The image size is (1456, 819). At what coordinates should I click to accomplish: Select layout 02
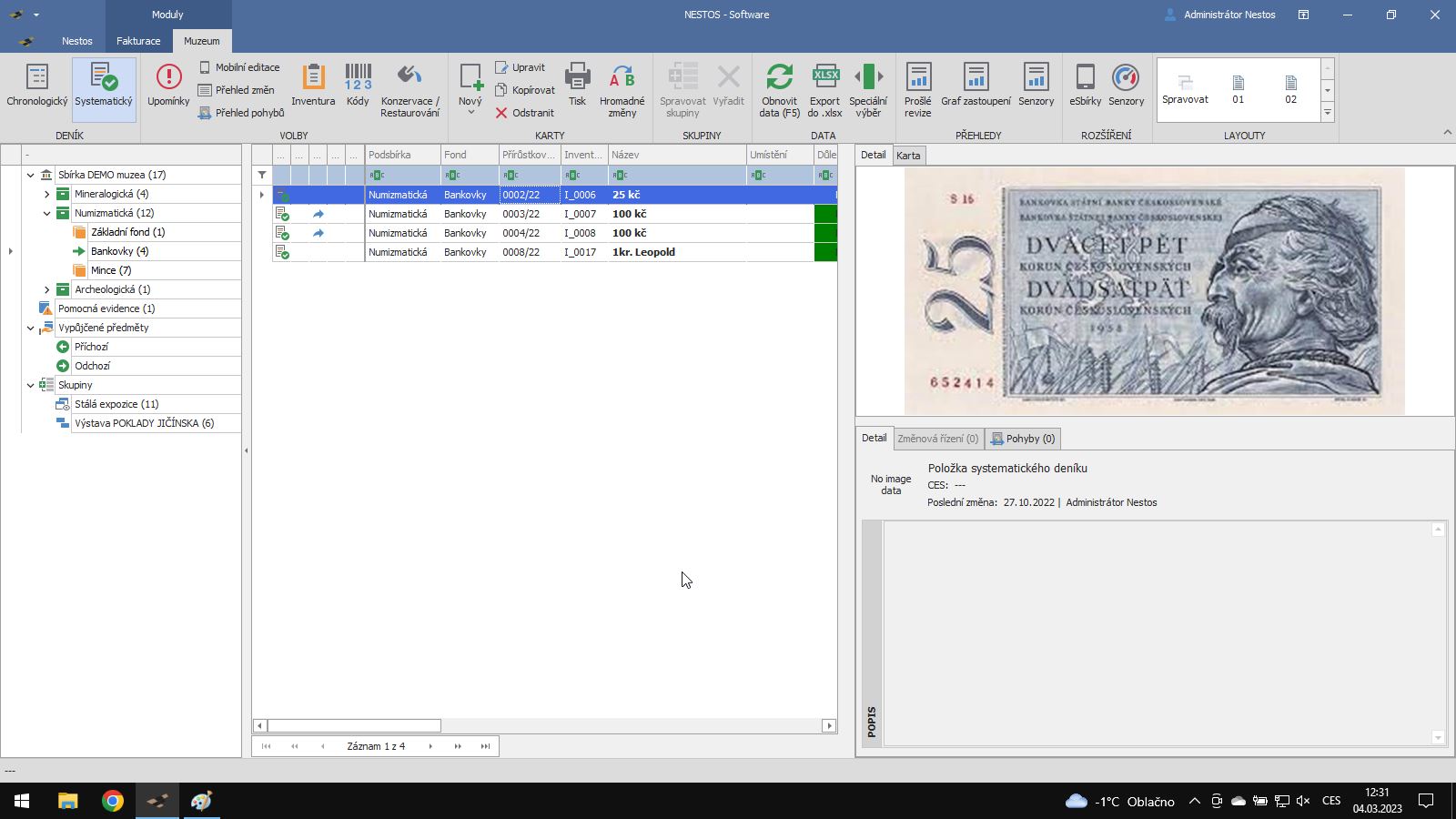[x=1290, y=89]
